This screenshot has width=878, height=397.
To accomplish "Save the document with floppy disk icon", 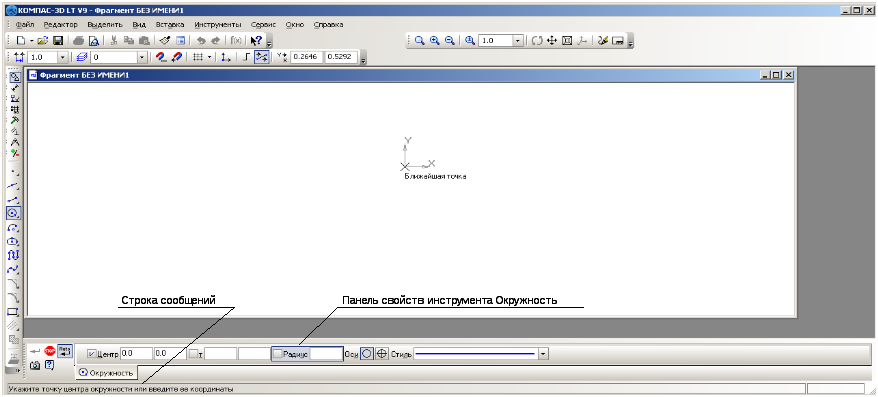I will (58, 41).
